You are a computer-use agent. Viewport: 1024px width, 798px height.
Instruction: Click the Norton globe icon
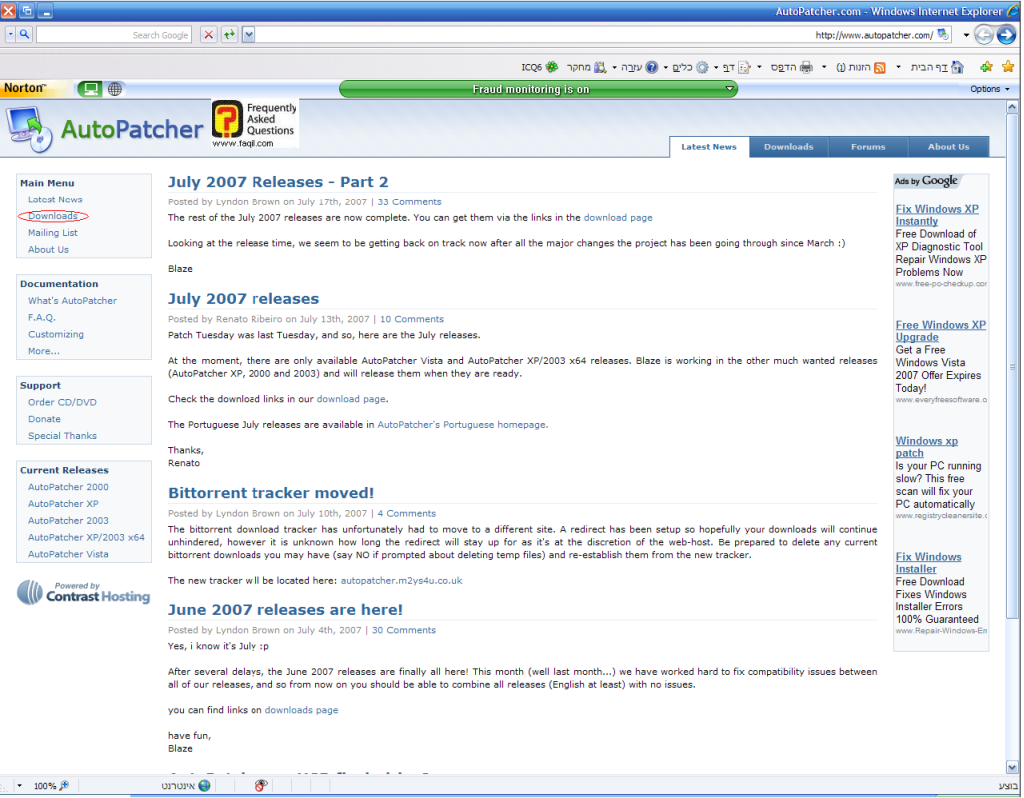(x=115, y=89)
